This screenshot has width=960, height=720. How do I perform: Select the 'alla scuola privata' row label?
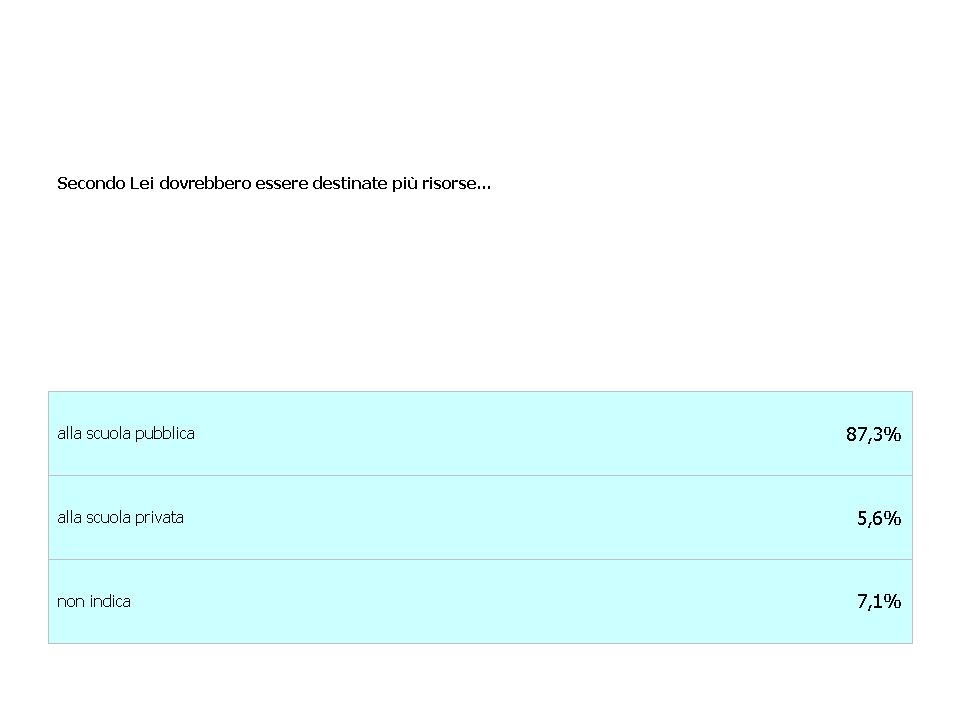tap(121, 517)
